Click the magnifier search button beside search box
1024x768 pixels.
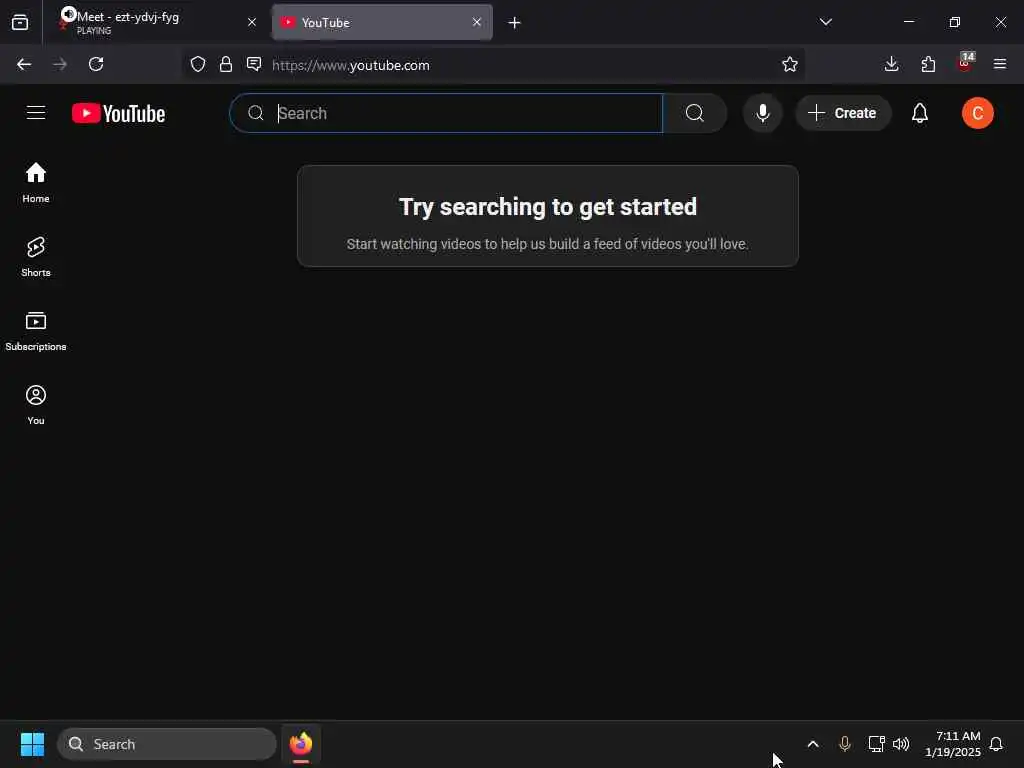coord(695,113)
